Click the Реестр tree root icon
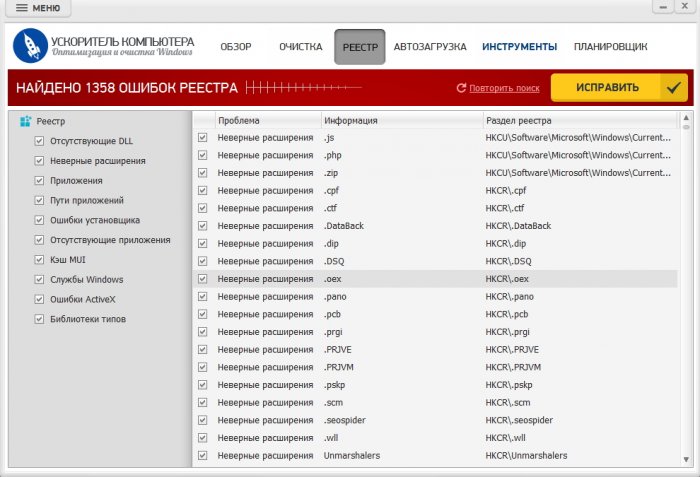Viewport: 700px width, 477px height. [24, 121]
